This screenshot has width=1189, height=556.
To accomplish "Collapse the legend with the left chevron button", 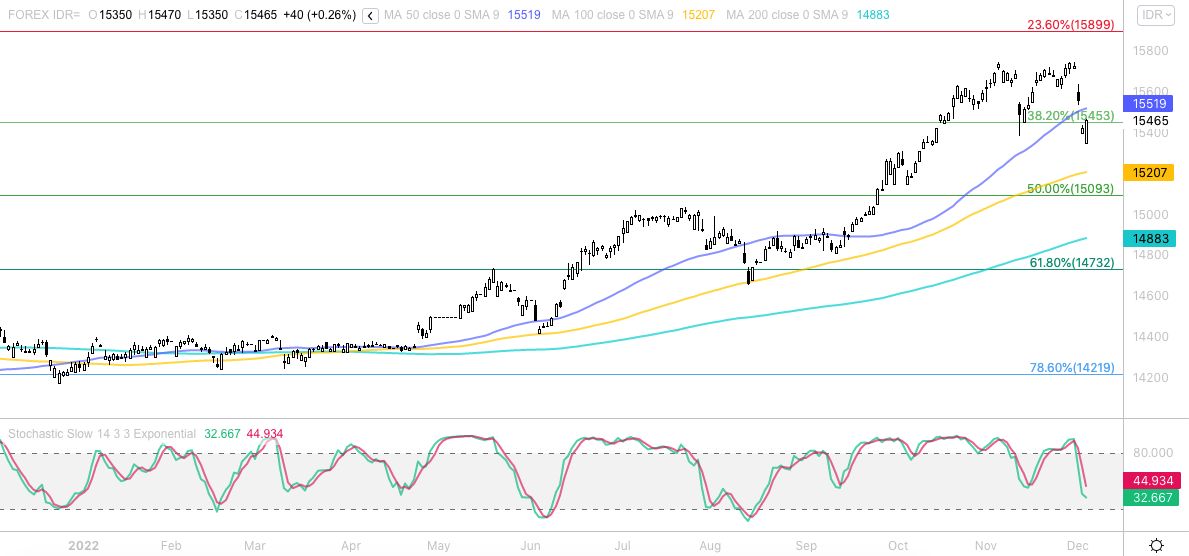I will [370, 15].
